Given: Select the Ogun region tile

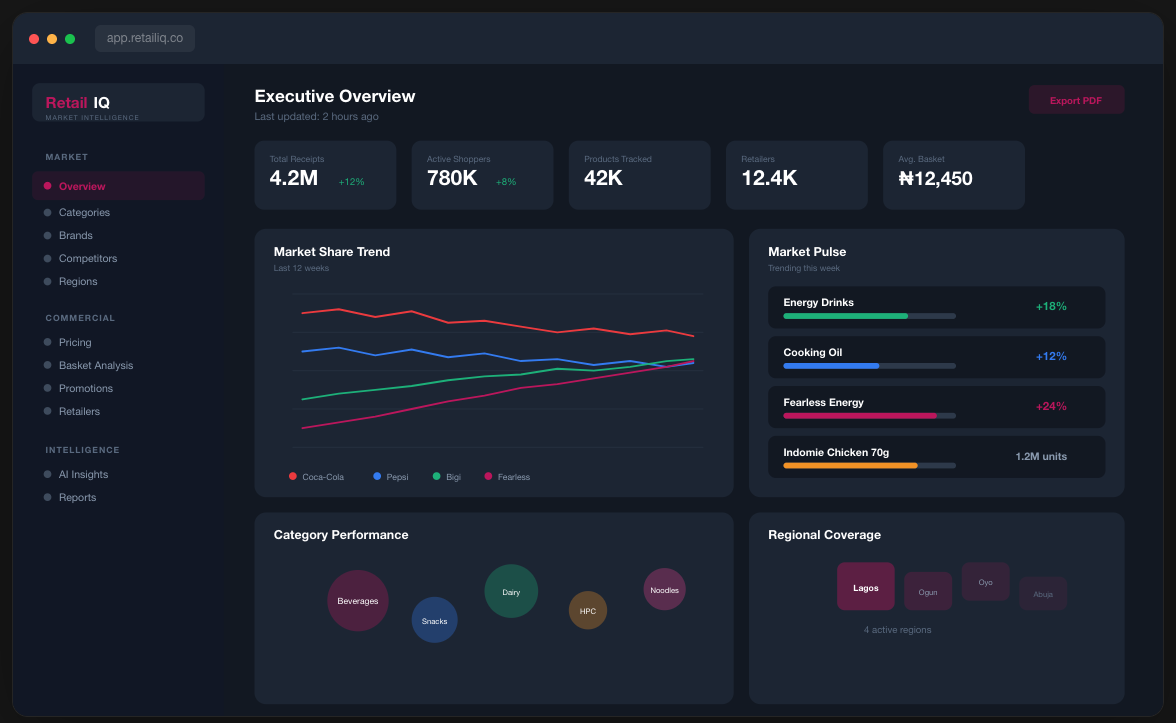Looking at the screenshot, I should pos(928,592).
